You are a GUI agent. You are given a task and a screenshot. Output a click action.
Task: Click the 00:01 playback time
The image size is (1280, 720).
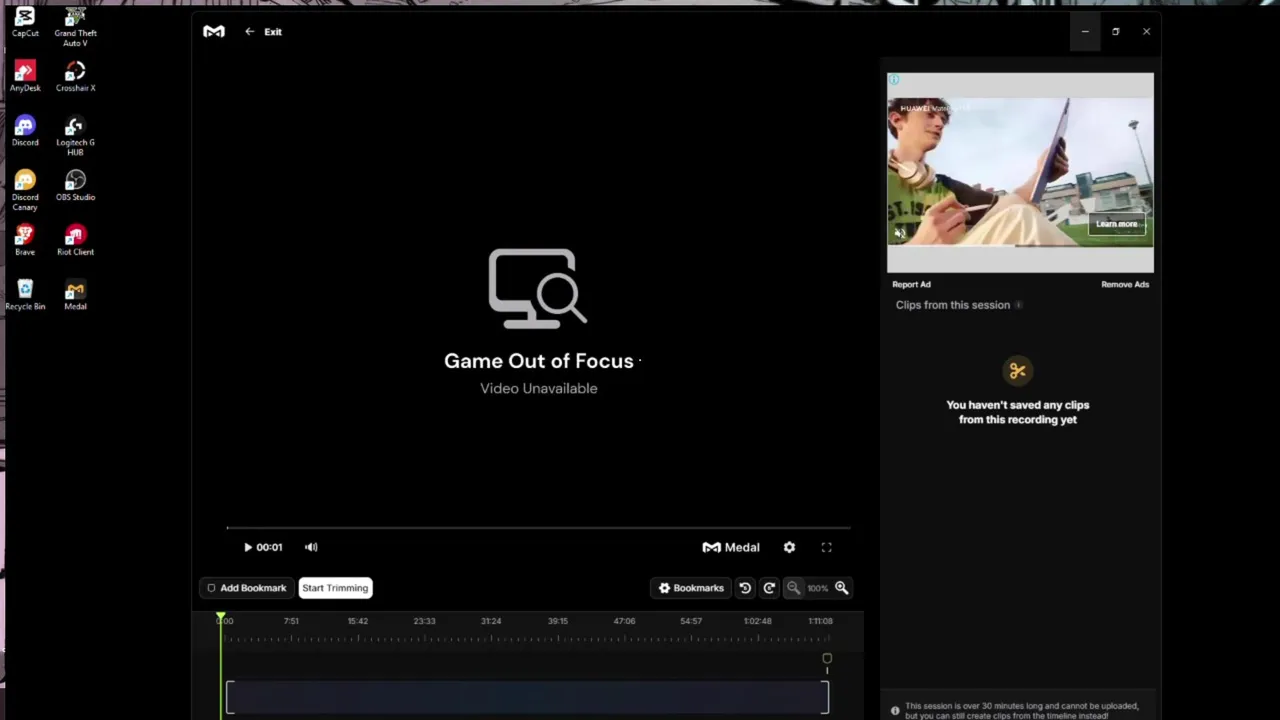click(269, 547)
